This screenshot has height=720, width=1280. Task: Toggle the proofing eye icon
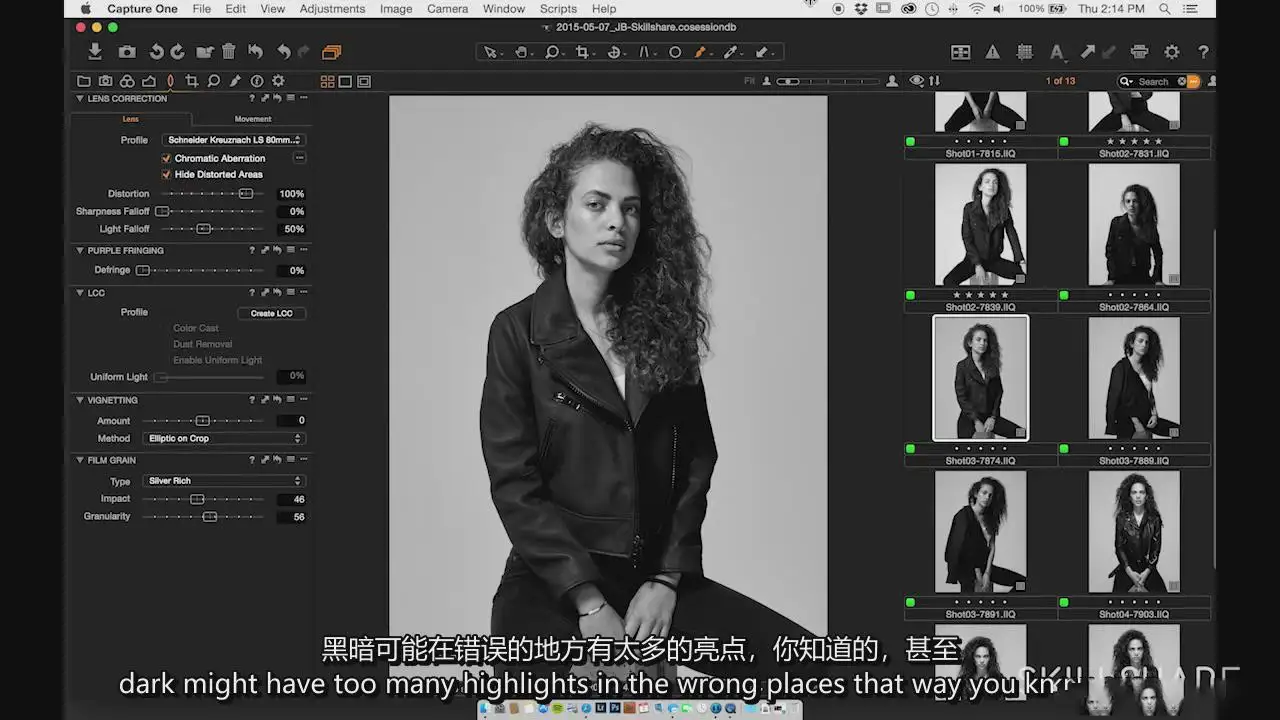pos(917,81)
